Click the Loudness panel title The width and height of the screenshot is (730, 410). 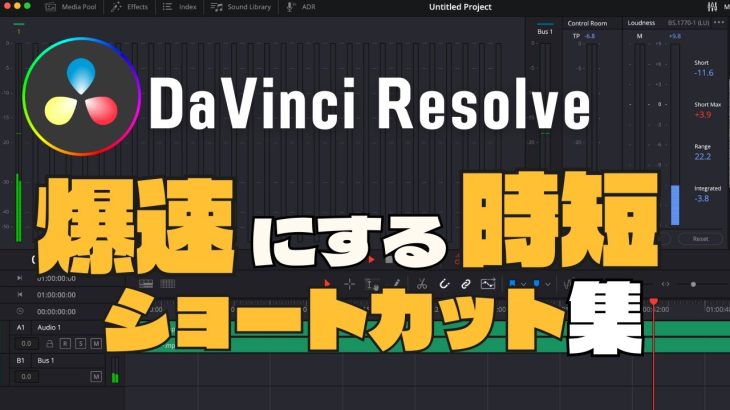coord(641,22)
